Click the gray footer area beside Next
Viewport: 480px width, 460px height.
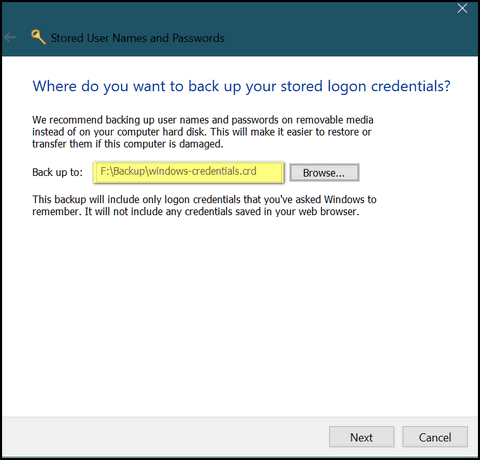pos(167,437)
